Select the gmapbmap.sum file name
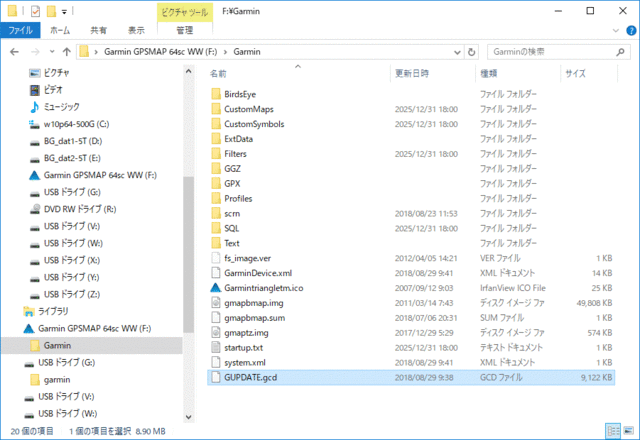Viewport: 640px width, 440px height. point(254,318)
